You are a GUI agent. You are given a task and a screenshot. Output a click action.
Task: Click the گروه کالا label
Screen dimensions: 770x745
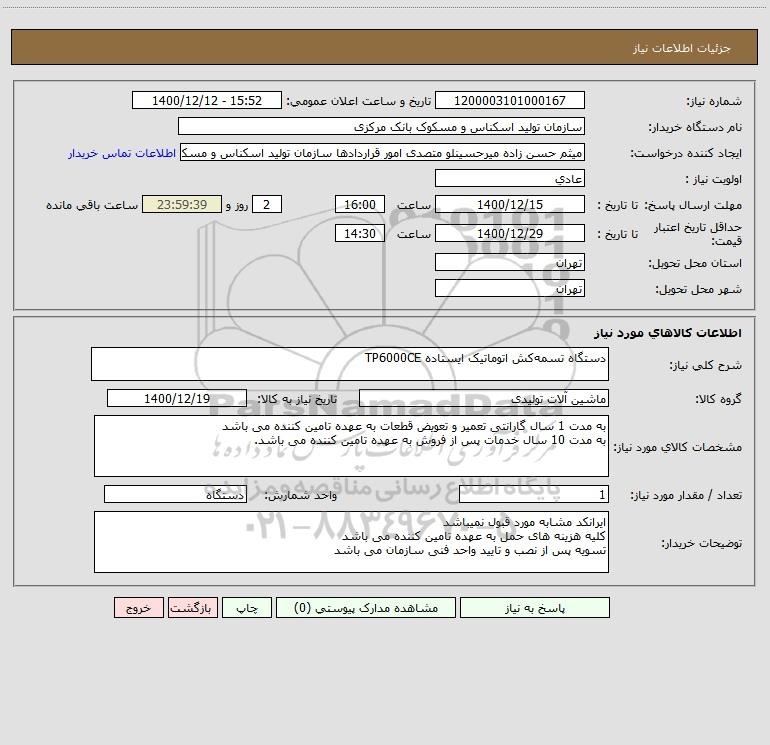pyautogui.click(x=718, y=399)
